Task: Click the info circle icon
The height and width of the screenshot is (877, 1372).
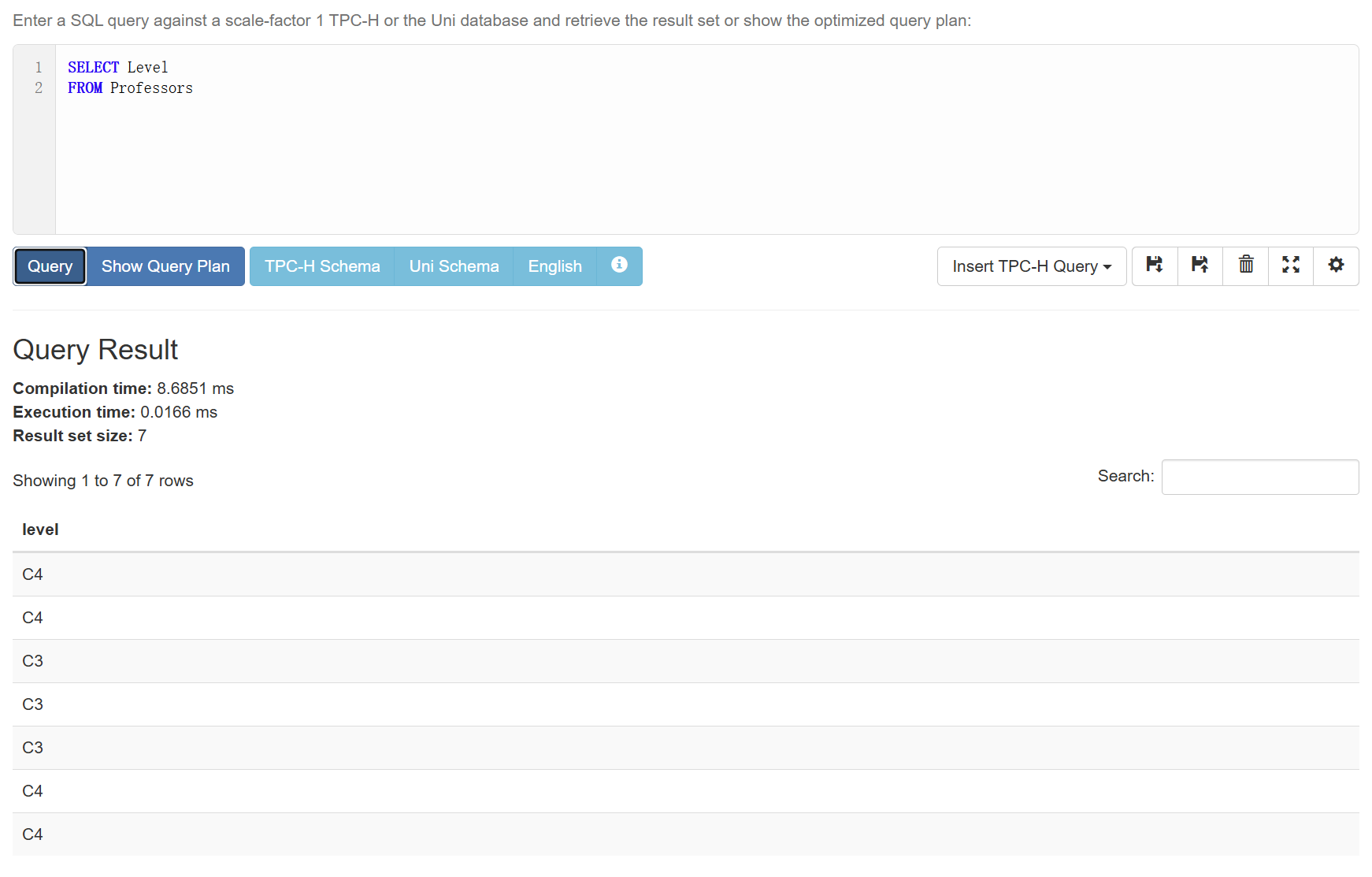Action: pos(619,266)
